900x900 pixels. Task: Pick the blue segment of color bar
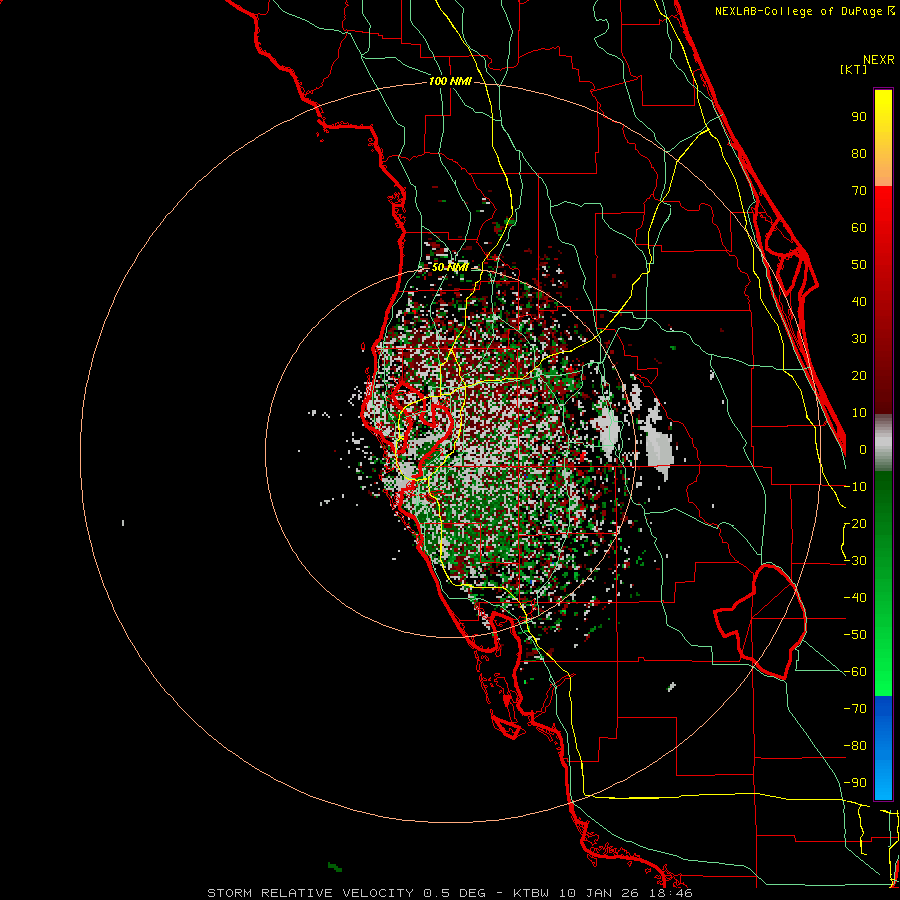click(883, 748)
